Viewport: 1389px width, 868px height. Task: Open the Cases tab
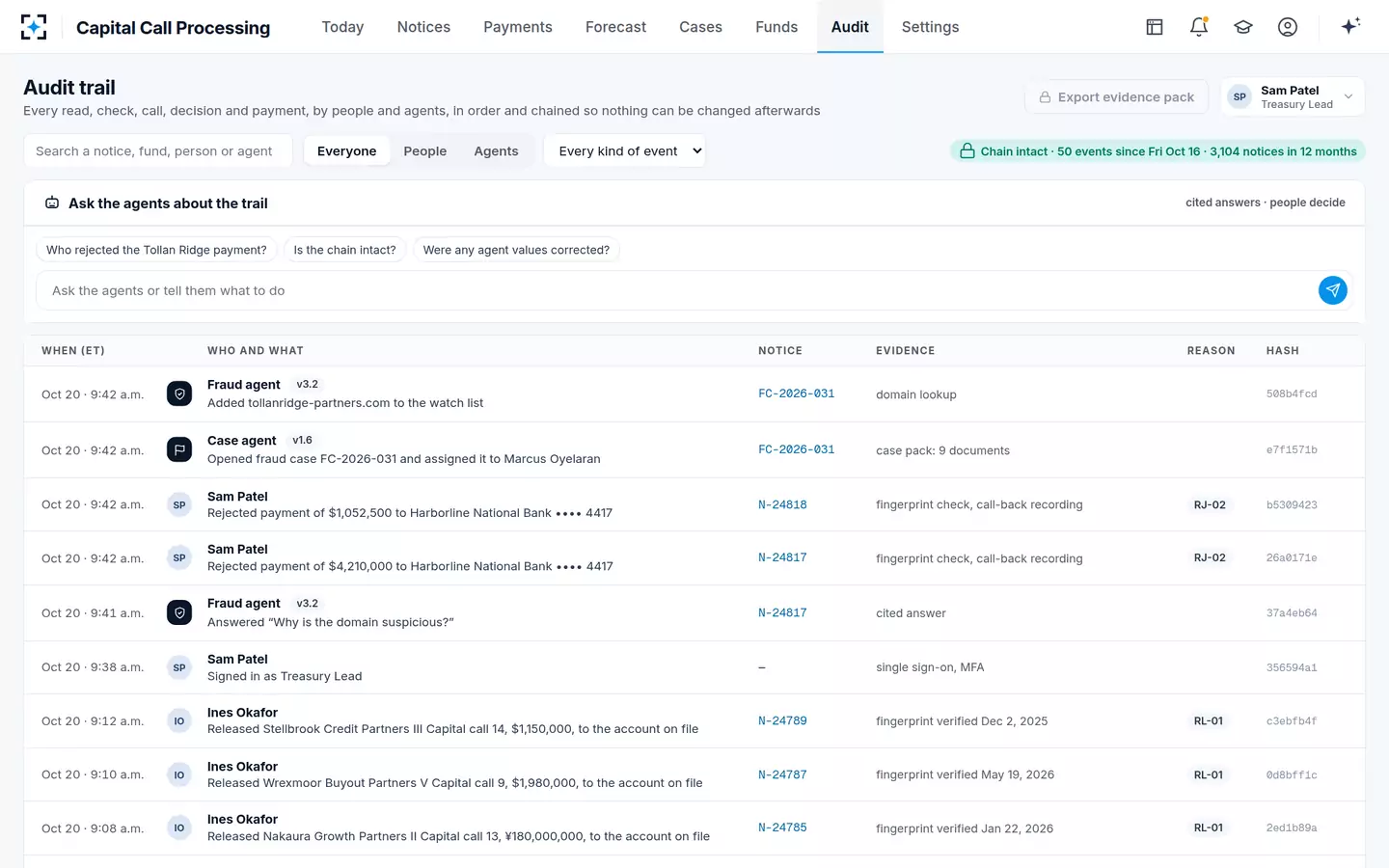click(x=700, y=27)
